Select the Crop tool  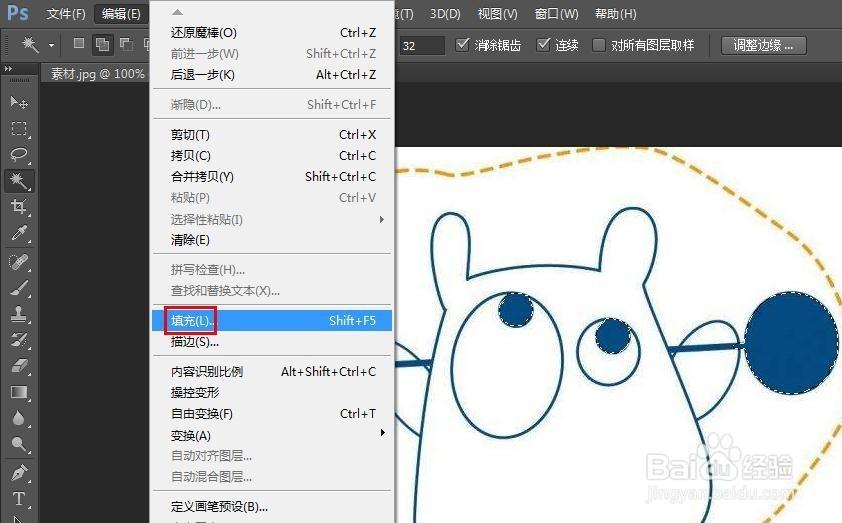click(19, 207)
